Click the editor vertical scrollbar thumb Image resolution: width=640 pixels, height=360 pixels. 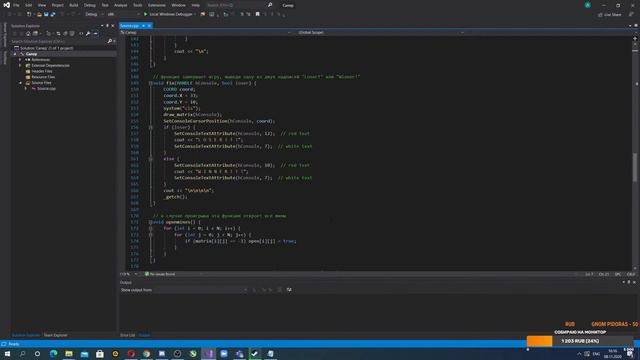(x=635, y=167)
